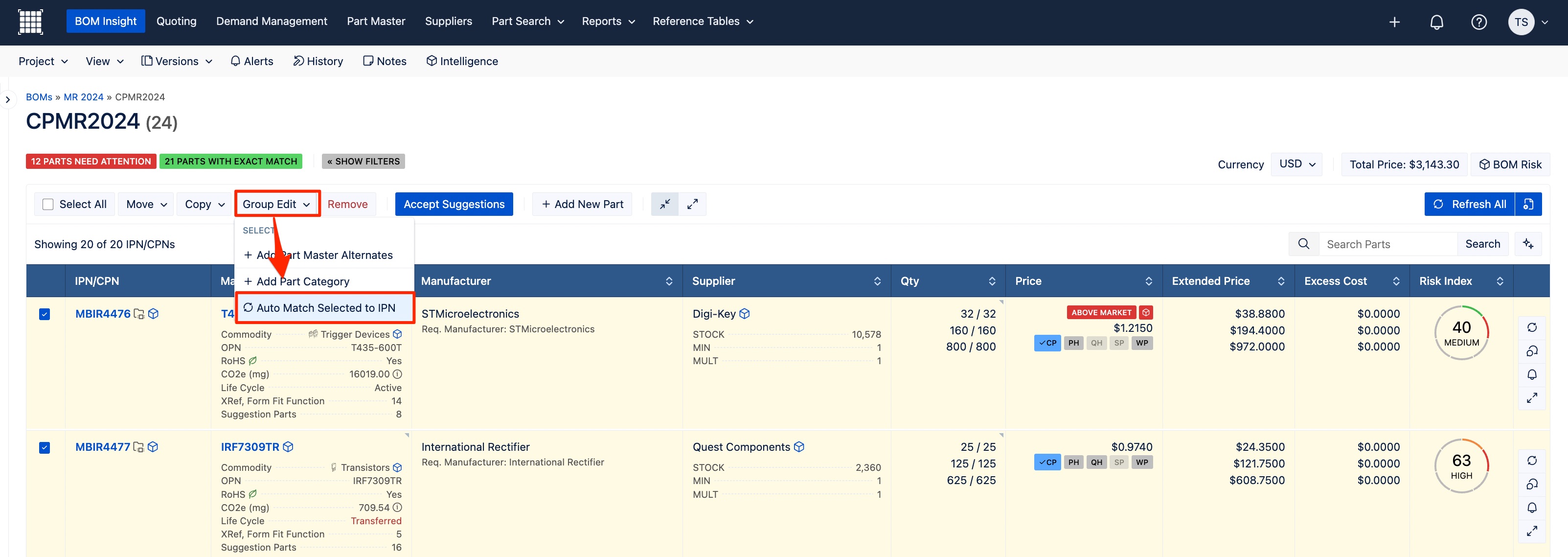The height and width of the screenshot is (557, 1568).
Task: Expand the MBIR4476 row details icon
Action: tap(1532, 398)
